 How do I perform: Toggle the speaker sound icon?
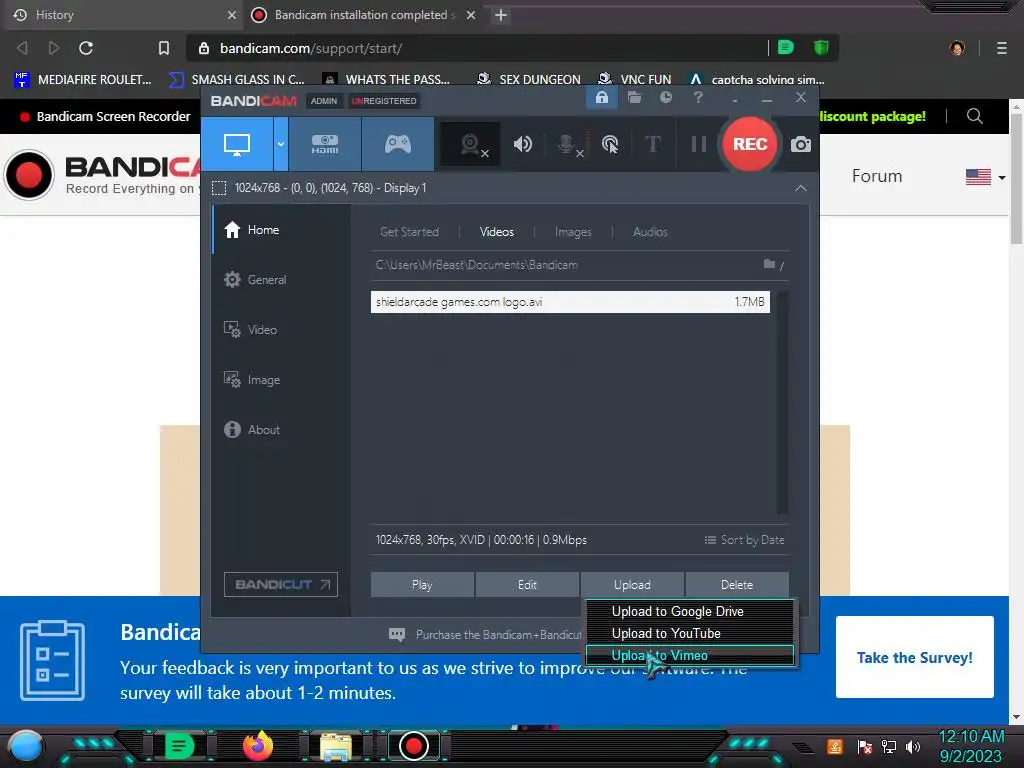[x=522, y=144]
